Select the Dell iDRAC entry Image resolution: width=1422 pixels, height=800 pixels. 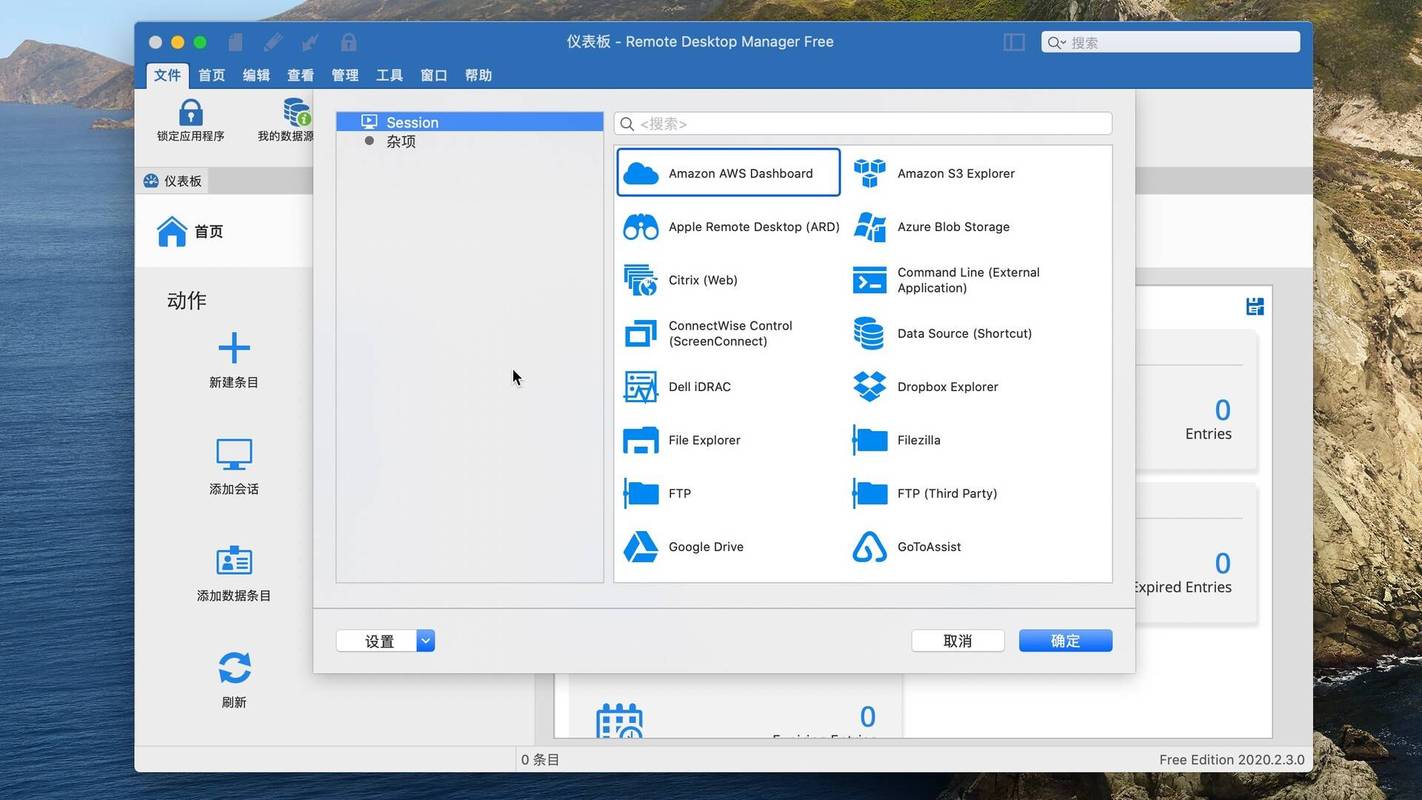pyautogui.click(x=699, y=387)
